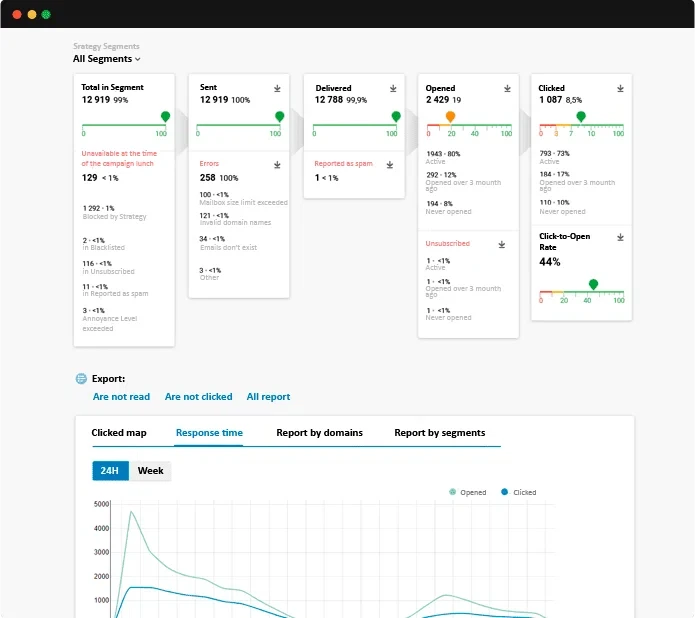Click the Opened gauge orange marker
695x618 pixels.
pyautogui.click(x=450, y=117)
